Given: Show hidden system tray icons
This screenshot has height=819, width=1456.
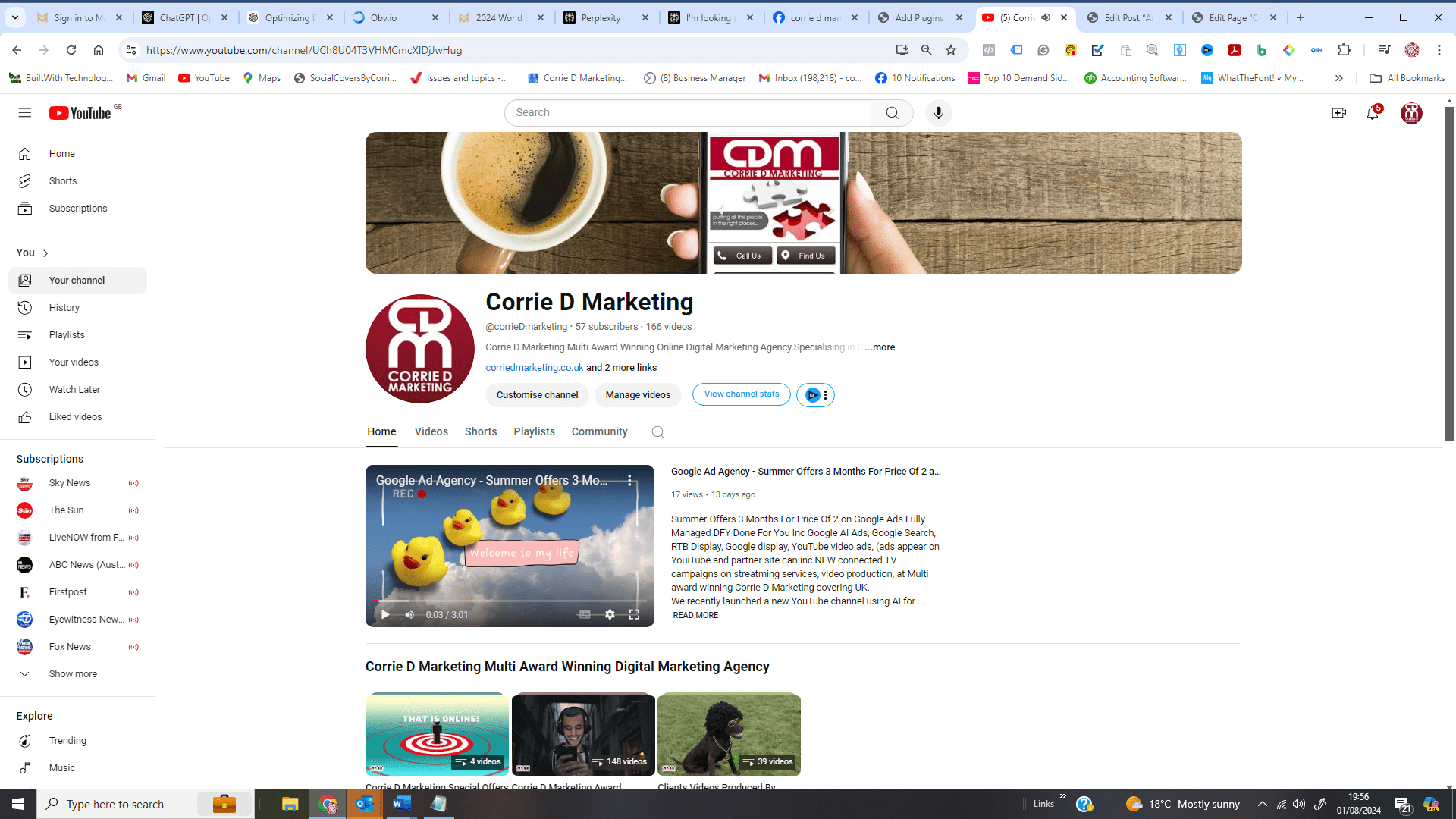Looking at the screenshot, I should [x=1262, y=804].
